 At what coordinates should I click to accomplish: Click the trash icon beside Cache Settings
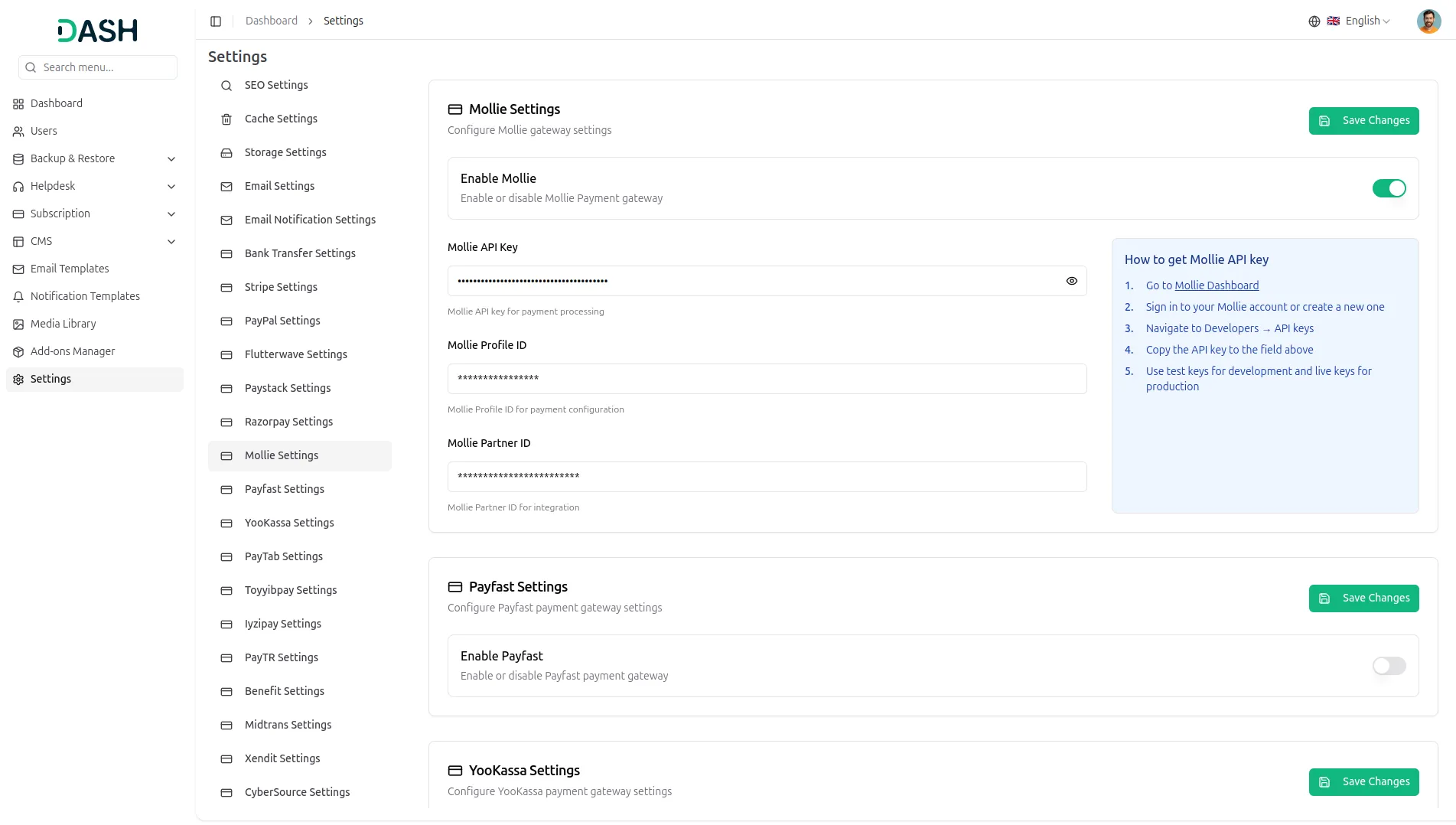point(226,119)
